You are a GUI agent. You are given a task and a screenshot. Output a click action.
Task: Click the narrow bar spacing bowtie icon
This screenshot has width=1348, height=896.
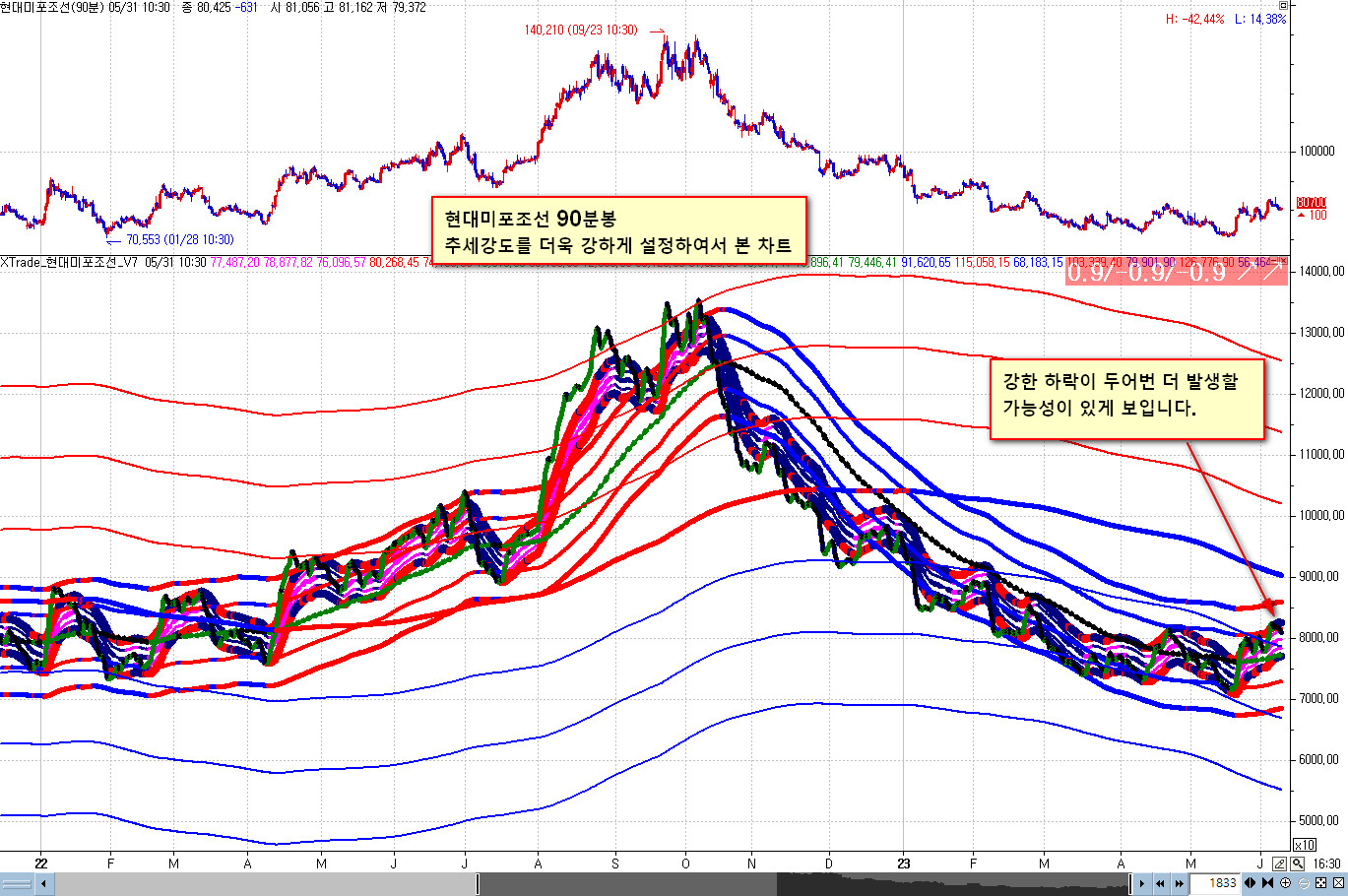(1268, 883)
